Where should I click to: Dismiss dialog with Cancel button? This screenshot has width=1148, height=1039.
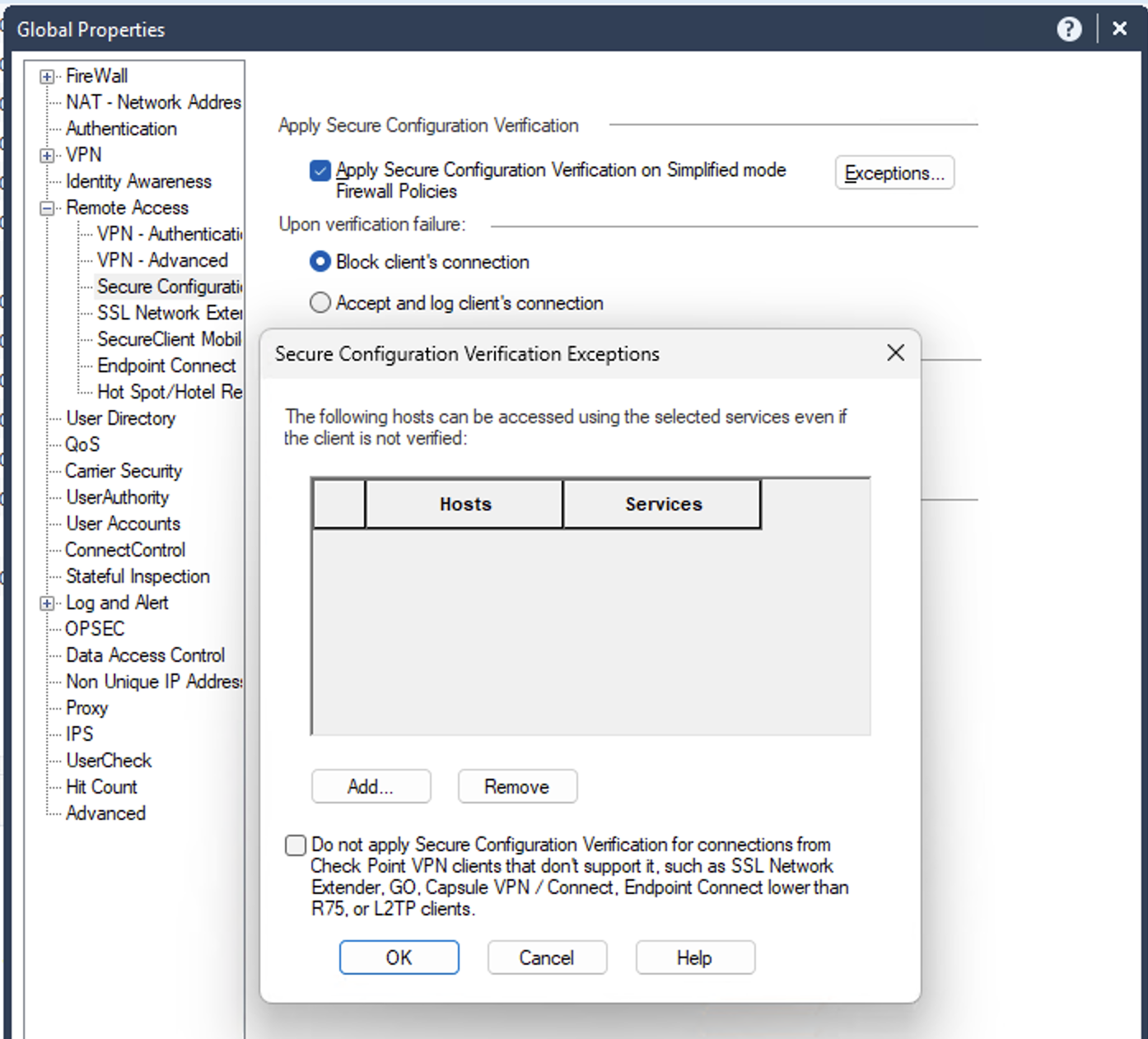pos(547,957)
